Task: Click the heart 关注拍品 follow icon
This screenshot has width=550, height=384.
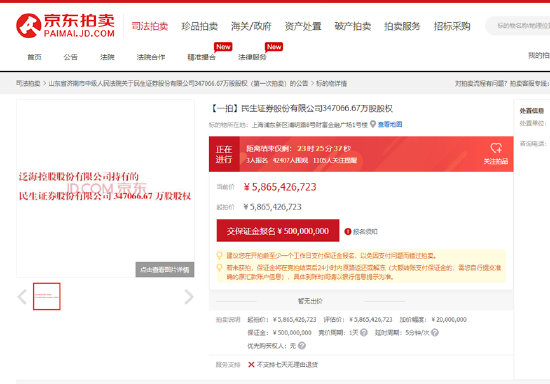Action: coord(496,148)
